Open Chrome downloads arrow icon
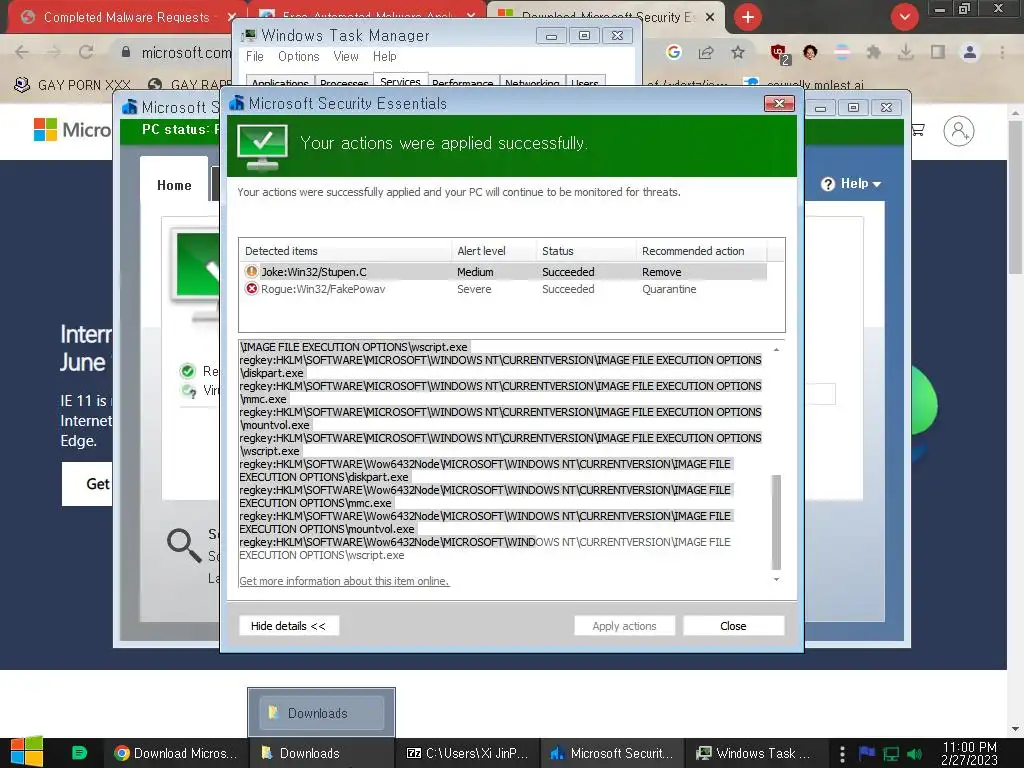1024x768 pixels. coord(906,52)
